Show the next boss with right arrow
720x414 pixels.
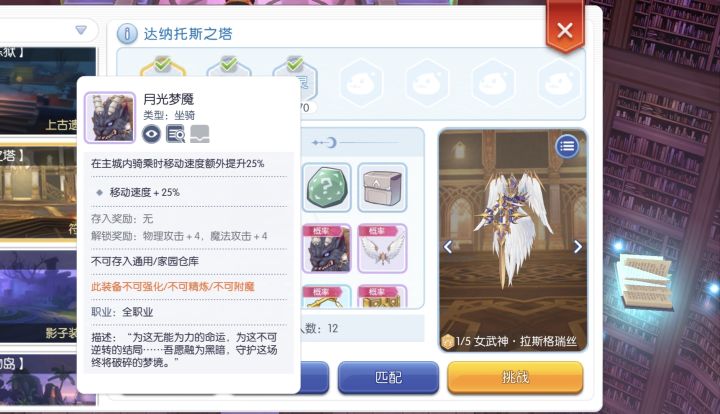pos(578,247)
